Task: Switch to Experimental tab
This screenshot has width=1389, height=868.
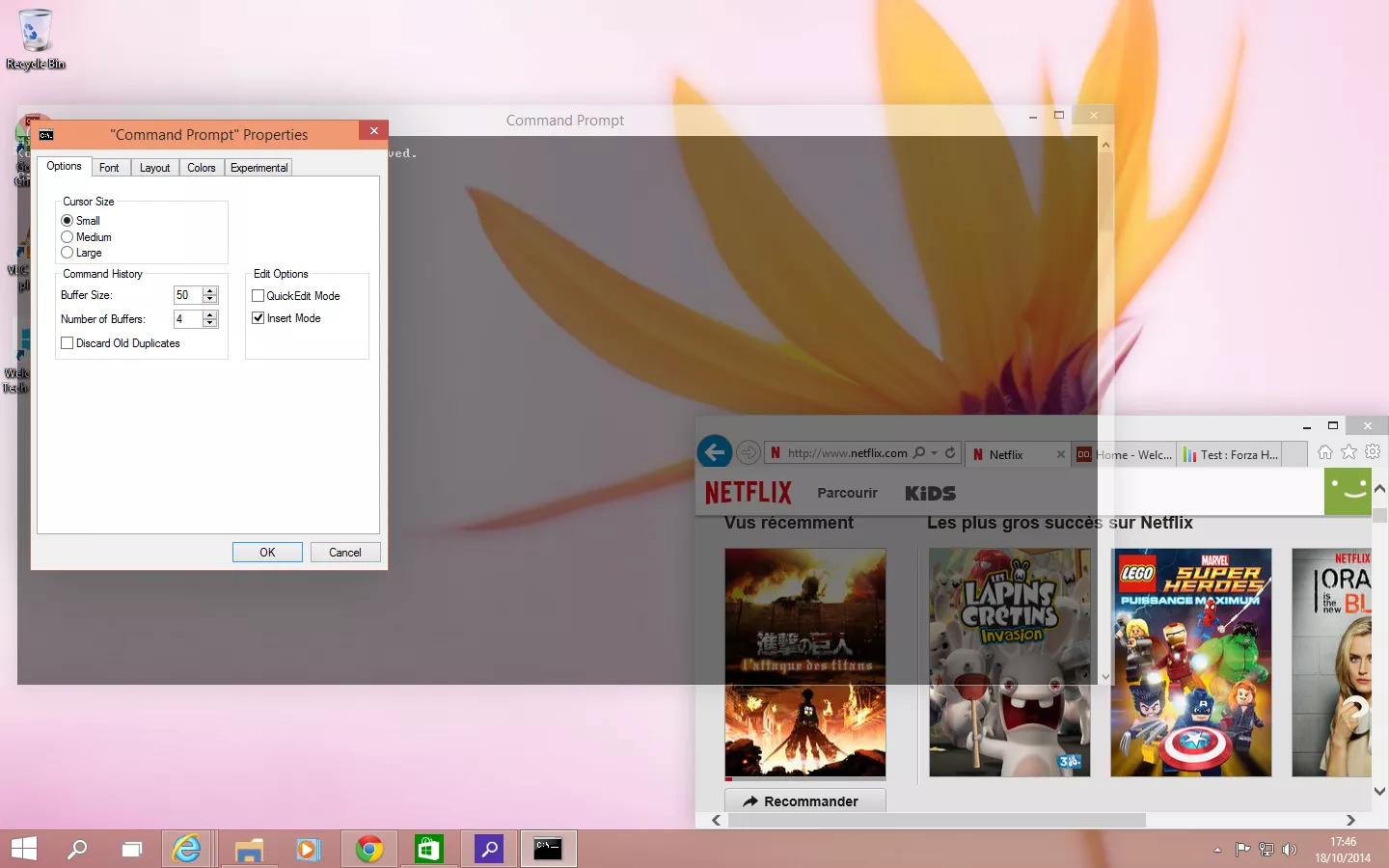Action: (259, 168)
